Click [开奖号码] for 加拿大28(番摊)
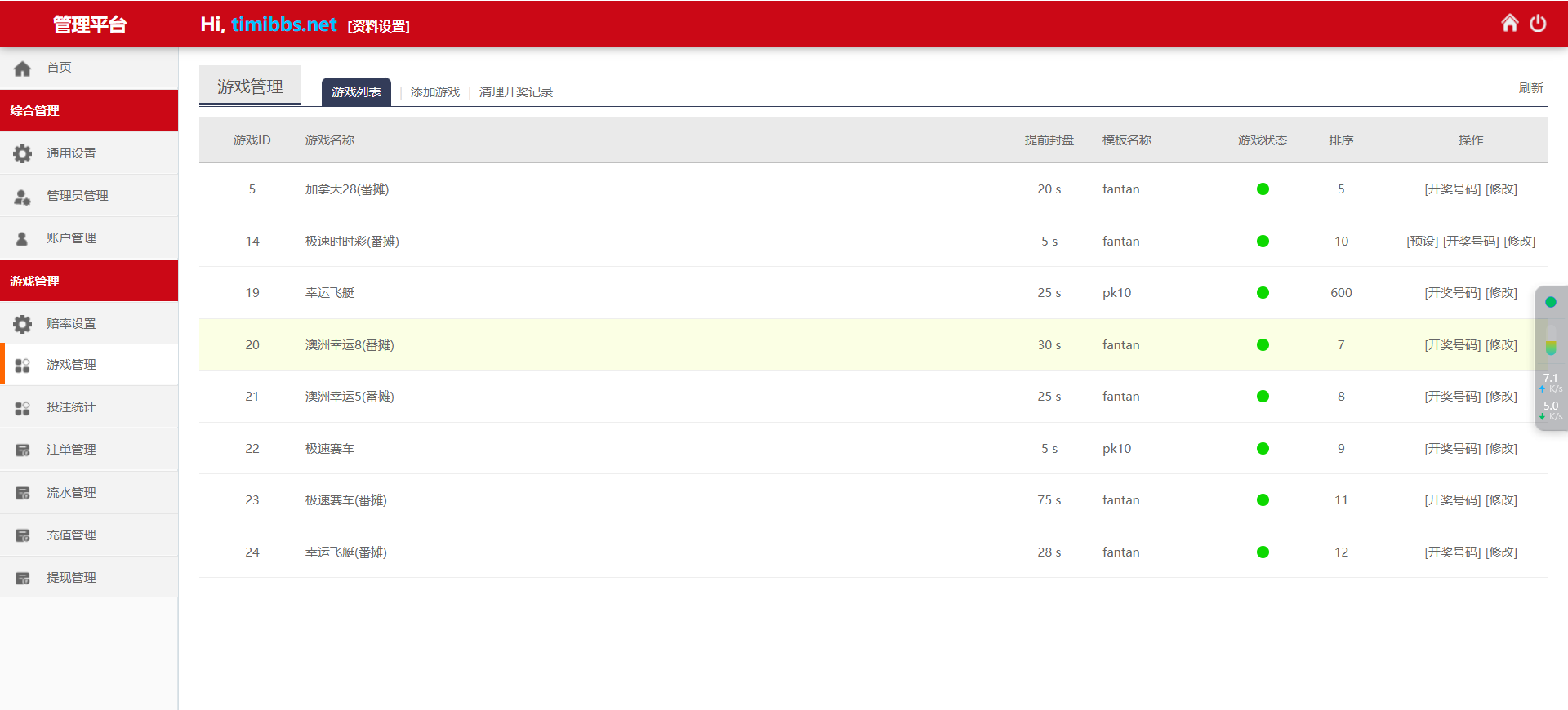 [1452, 189]
